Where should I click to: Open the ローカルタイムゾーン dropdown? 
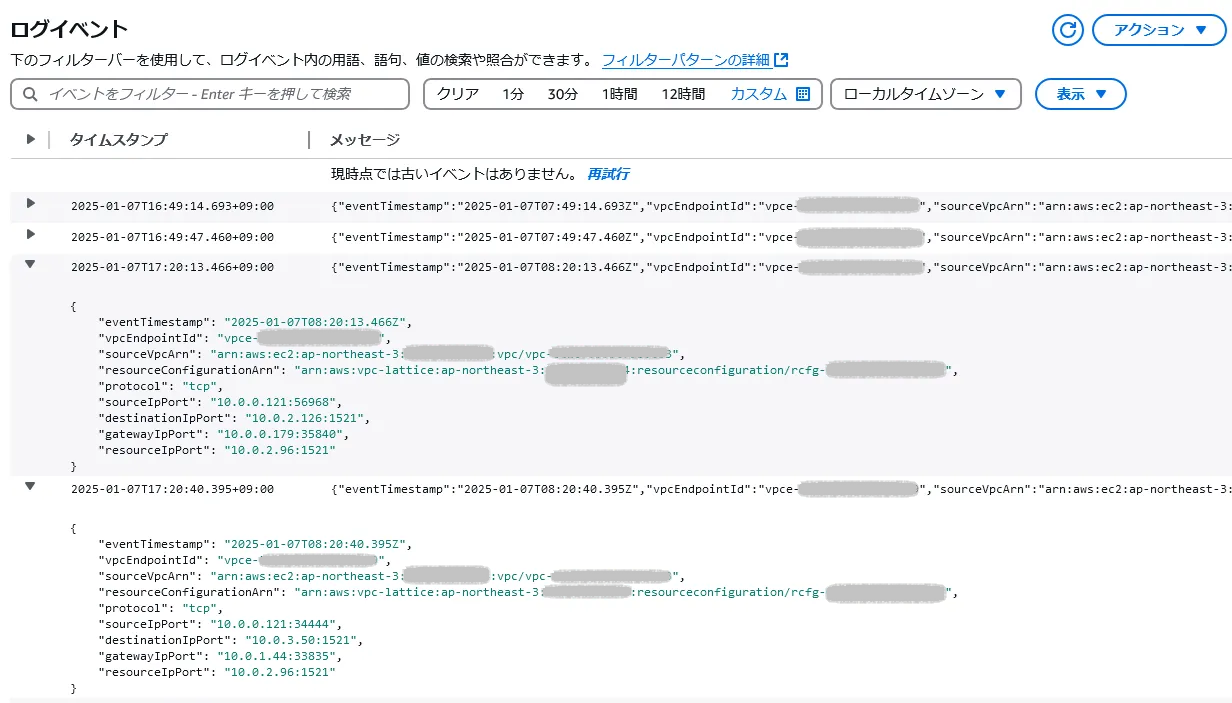point(926,94)
